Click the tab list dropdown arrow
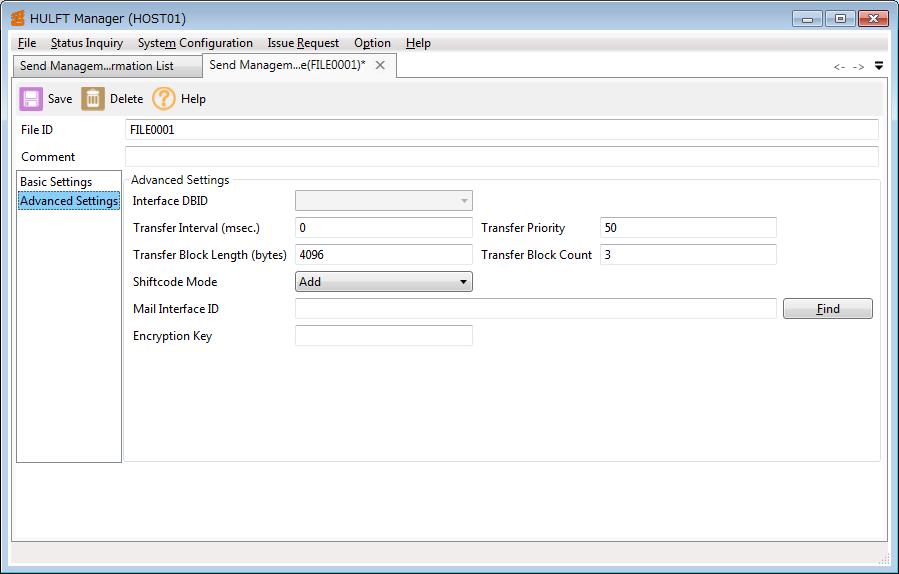 [x=879, y=66]
